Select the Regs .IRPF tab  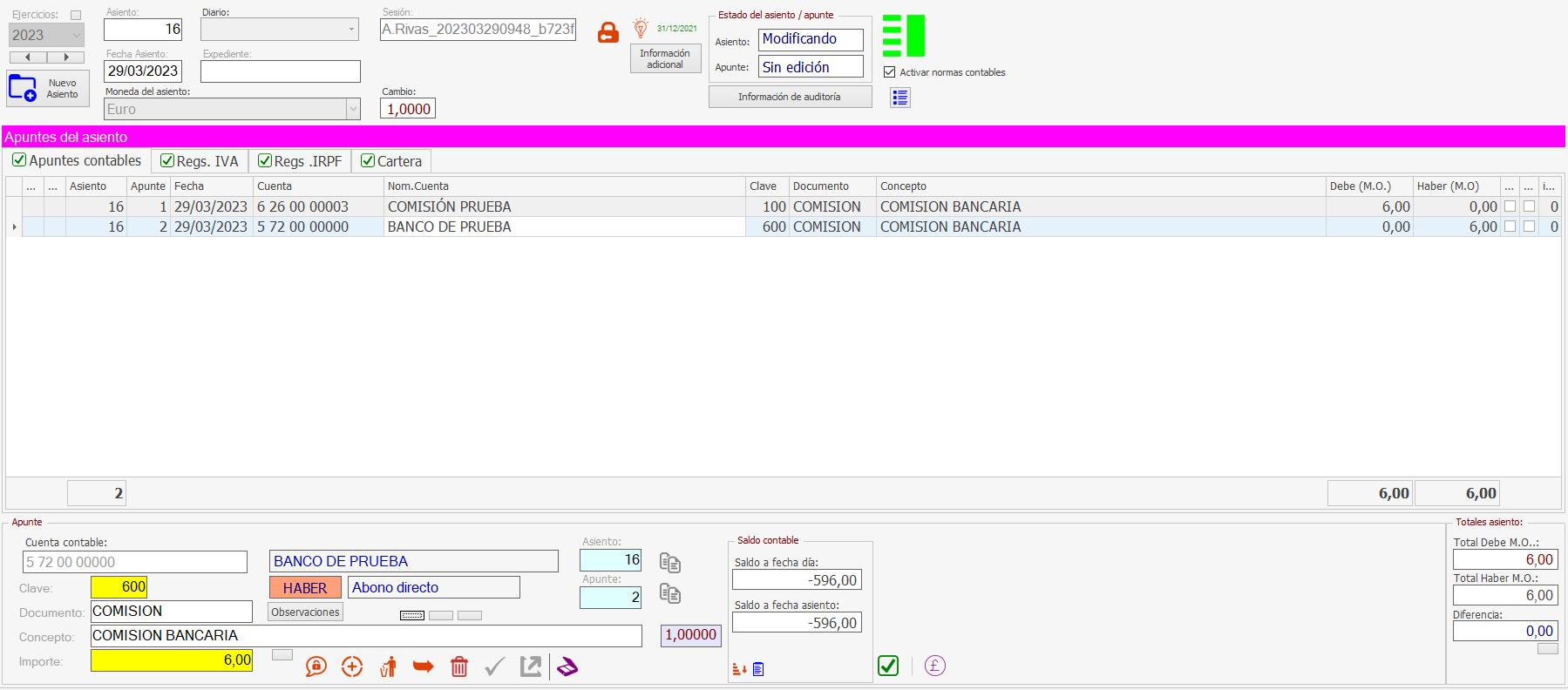301,161
